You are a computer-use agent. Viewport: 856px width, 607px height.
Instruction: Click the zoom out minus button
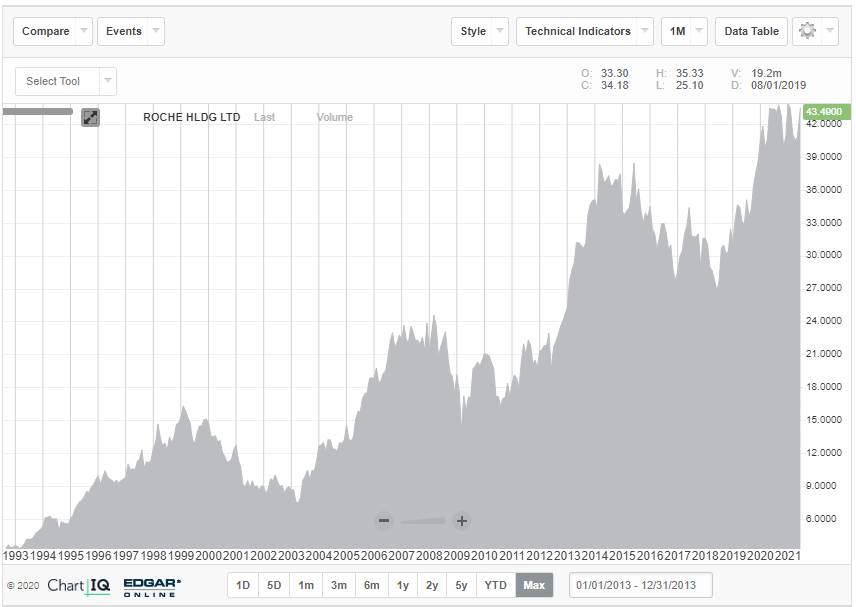pyautogui.click(x=384, y=521)
